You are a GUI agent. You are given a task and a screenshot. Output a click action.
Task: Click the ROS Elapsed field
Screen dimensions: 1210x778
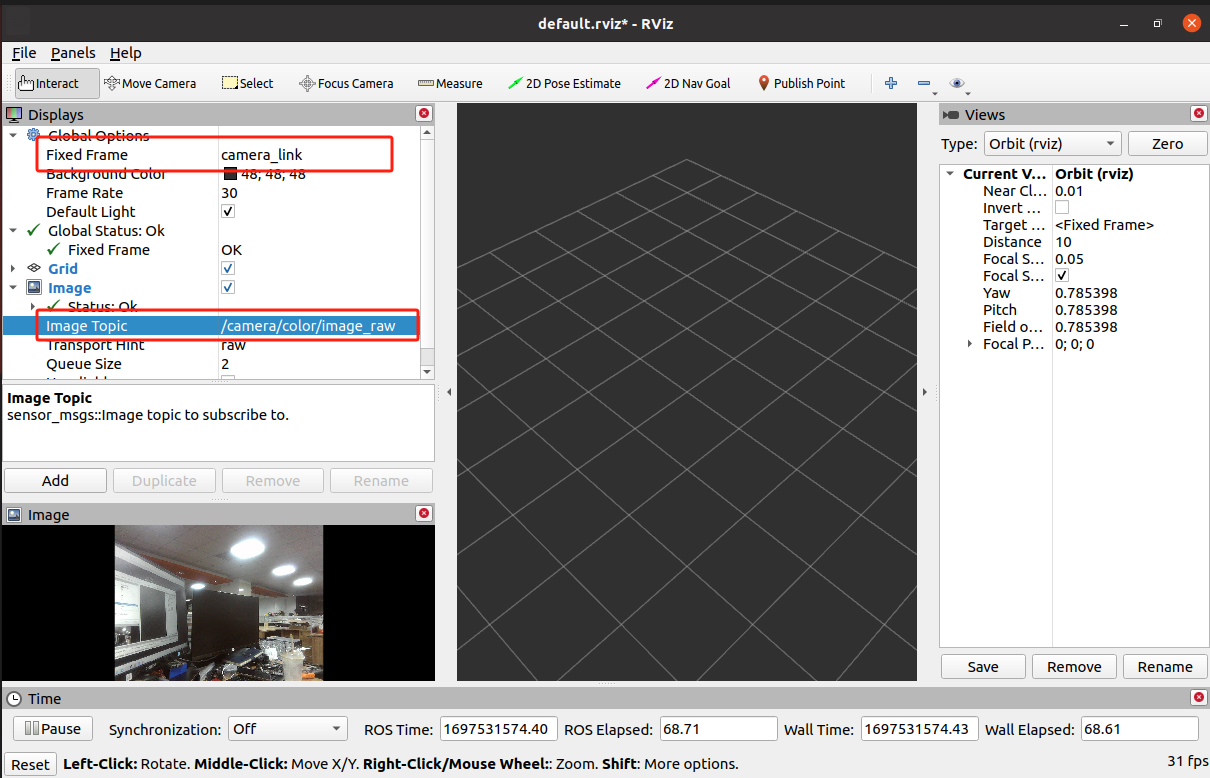(719, 729)
